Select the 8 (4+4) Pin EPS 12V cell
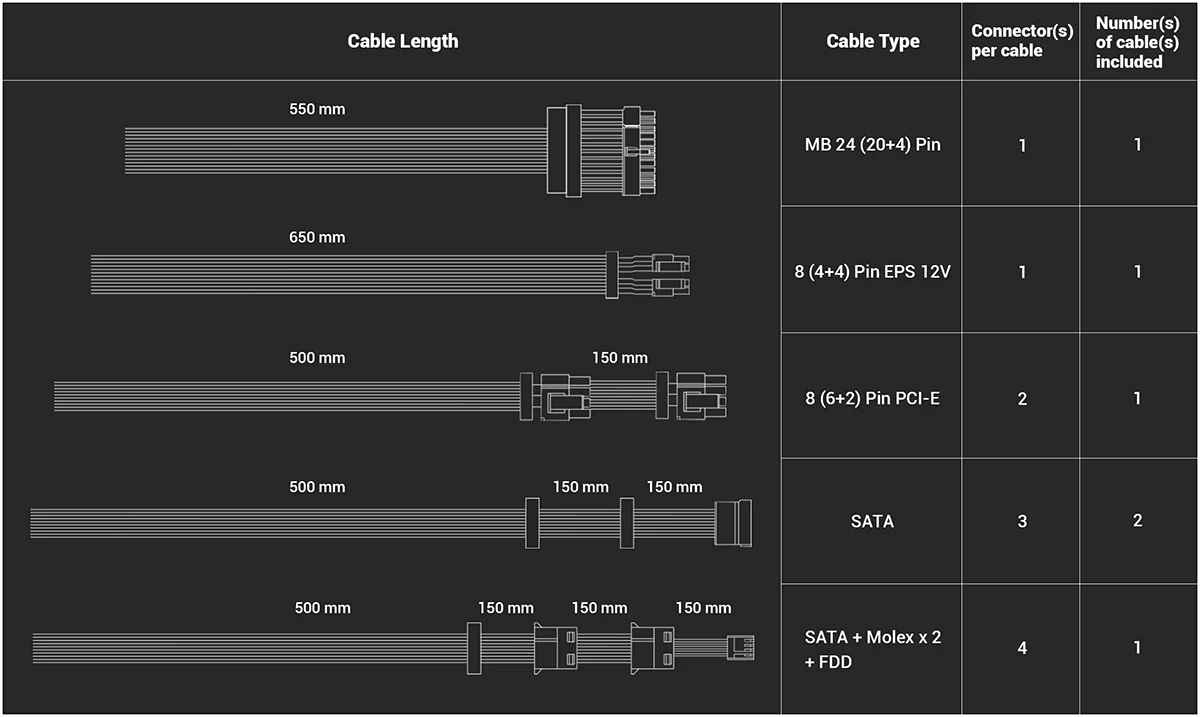The image size is (1200, 717). (x=872, y=271)
